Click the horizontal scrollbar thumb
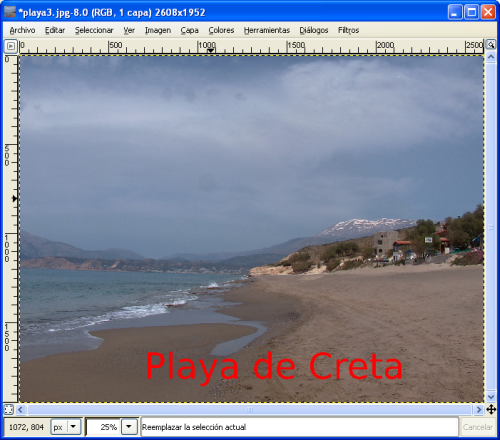 [250, 410]
